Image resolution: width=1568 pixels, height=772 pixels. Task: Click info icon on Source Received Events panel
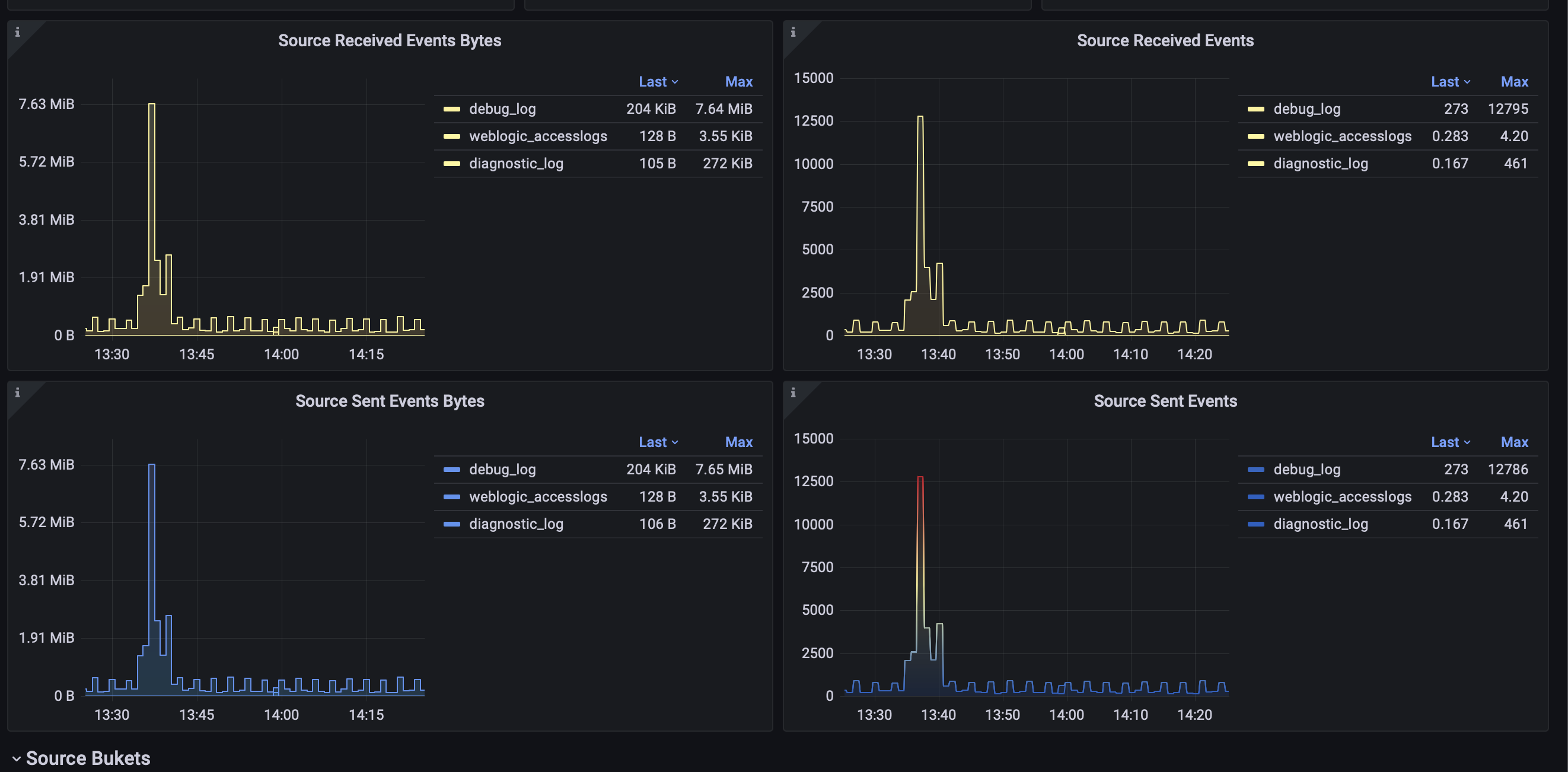pos(792,32)
